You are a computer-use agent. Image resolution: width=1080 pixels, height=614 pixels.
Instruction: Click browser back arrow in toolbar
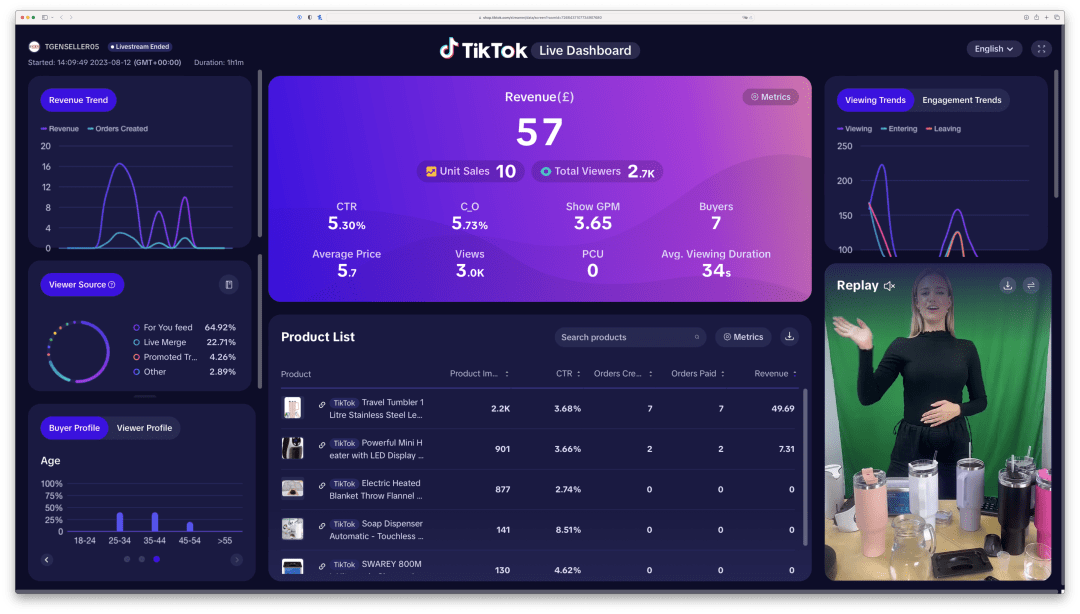point(61,17)
